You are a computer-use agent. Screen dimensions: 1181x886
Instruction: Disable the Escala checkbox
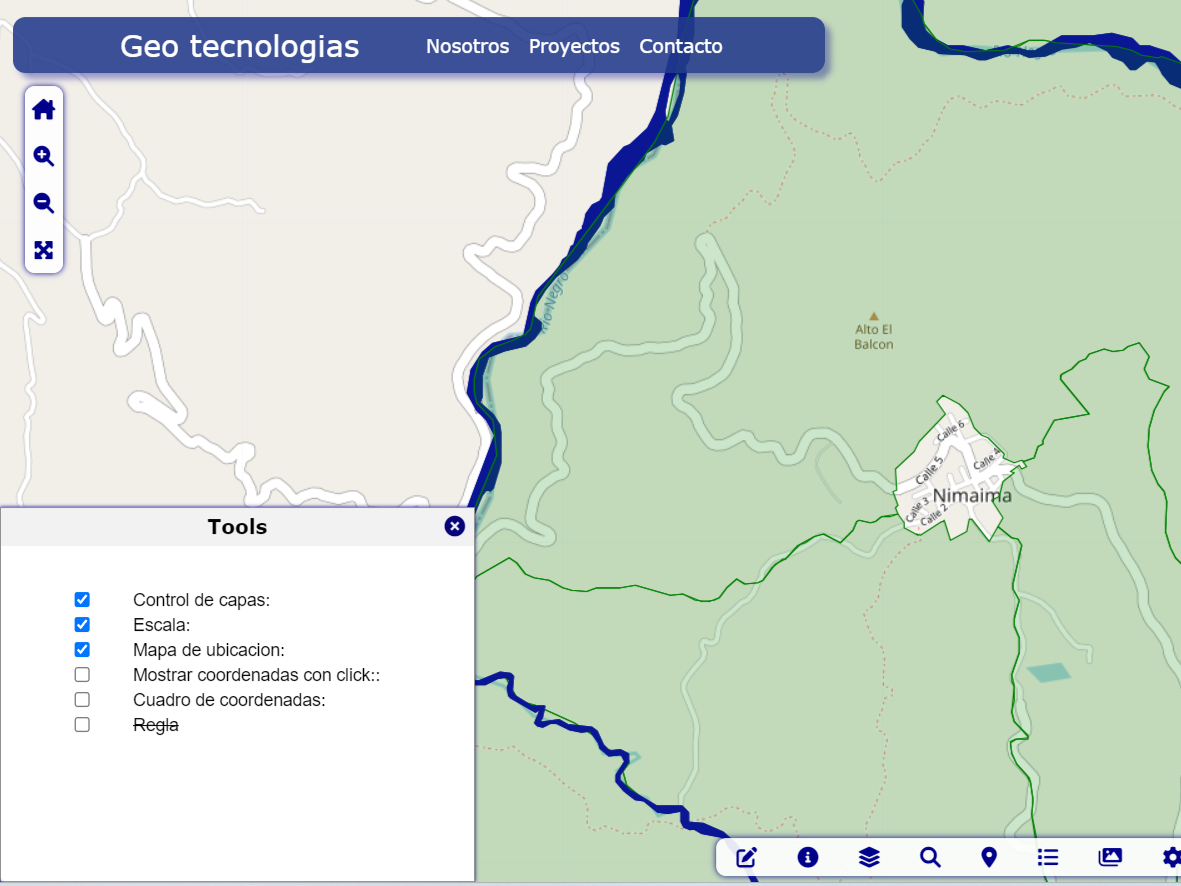(x=82, y=625)
